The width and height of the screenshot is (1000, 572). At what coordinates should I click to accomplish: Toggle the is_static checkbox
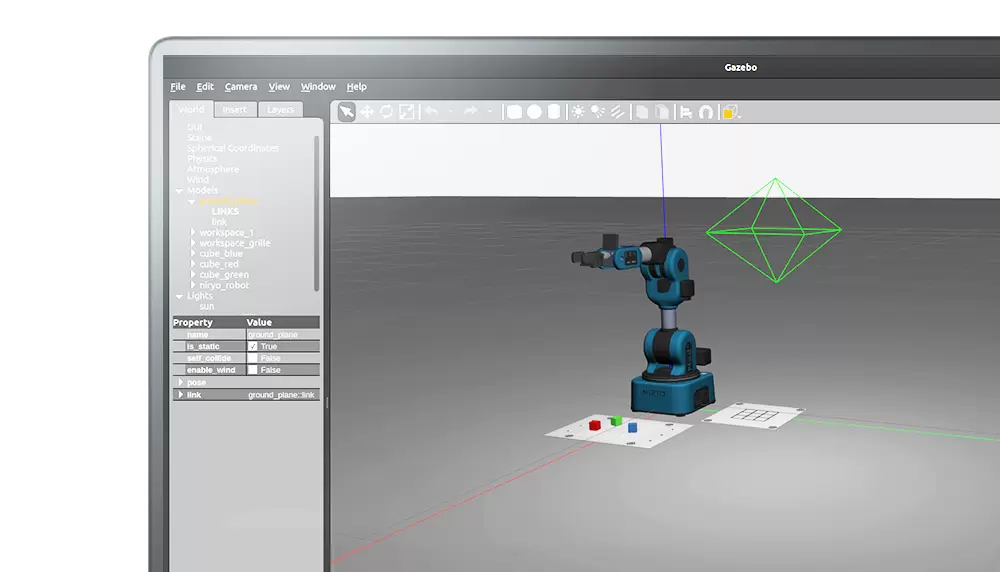(253, 346)
